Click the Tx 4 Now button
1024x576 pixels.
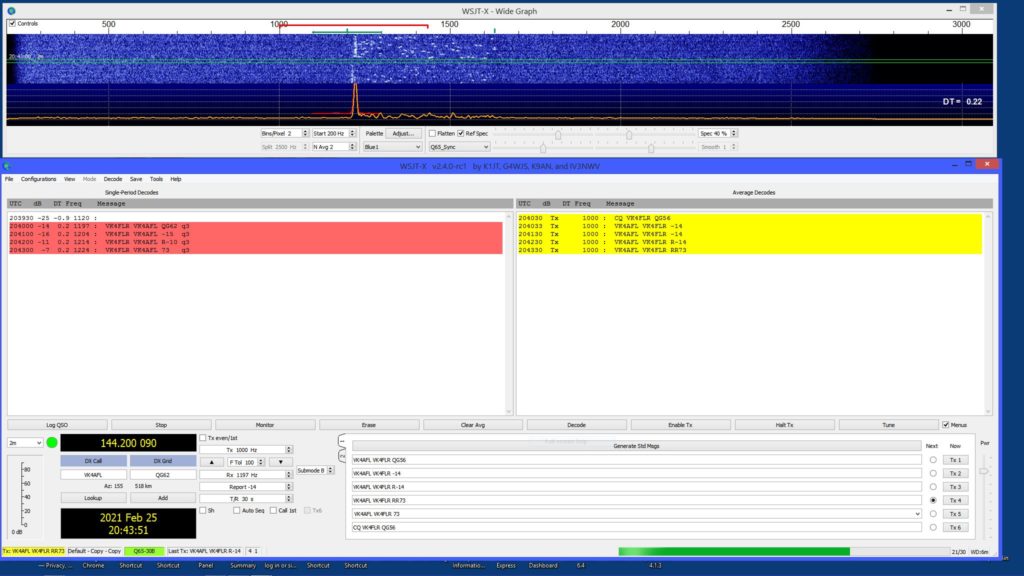(x=955, y=500)
